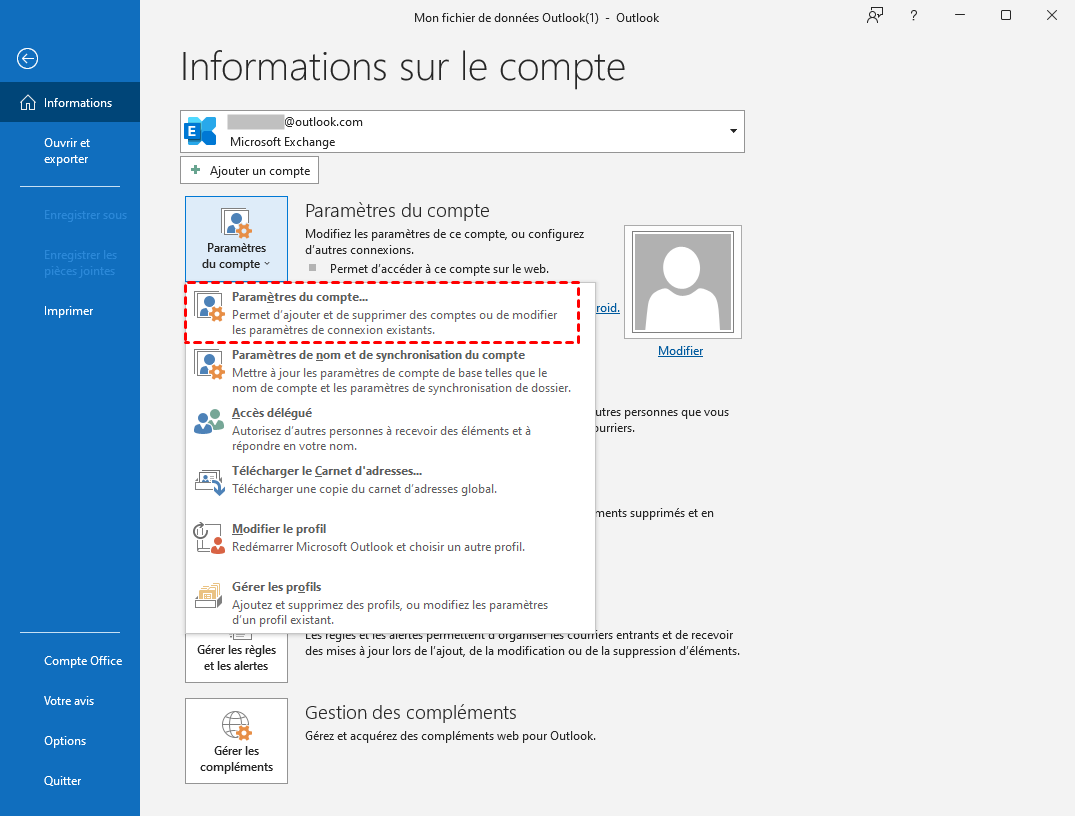Image resolution: width=1075 pixels, height=816 pixels.
Task: Click the name and sync settings icon
Action: [x=209, y=364]
